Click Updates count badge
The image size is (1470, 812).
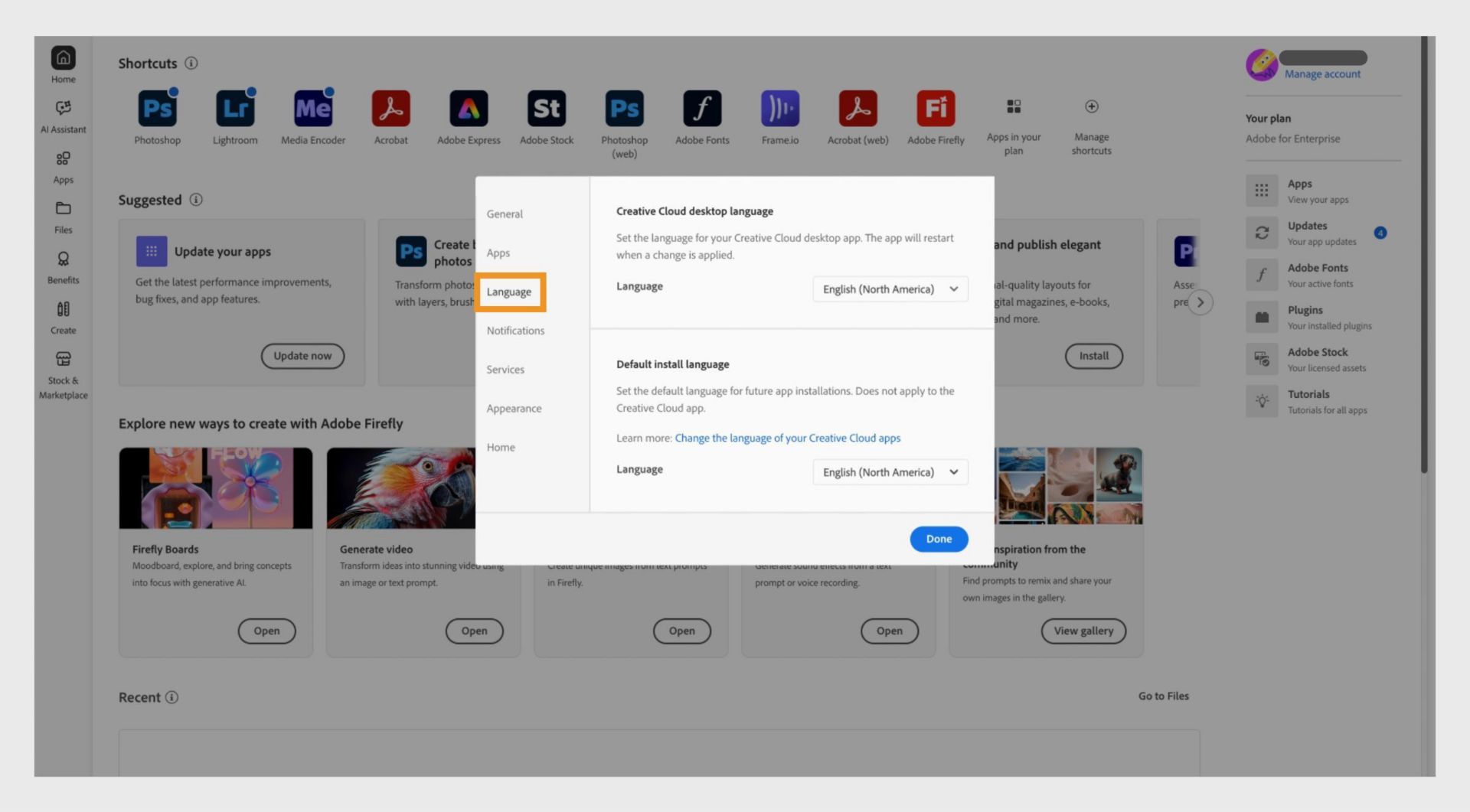[1380, 233]
